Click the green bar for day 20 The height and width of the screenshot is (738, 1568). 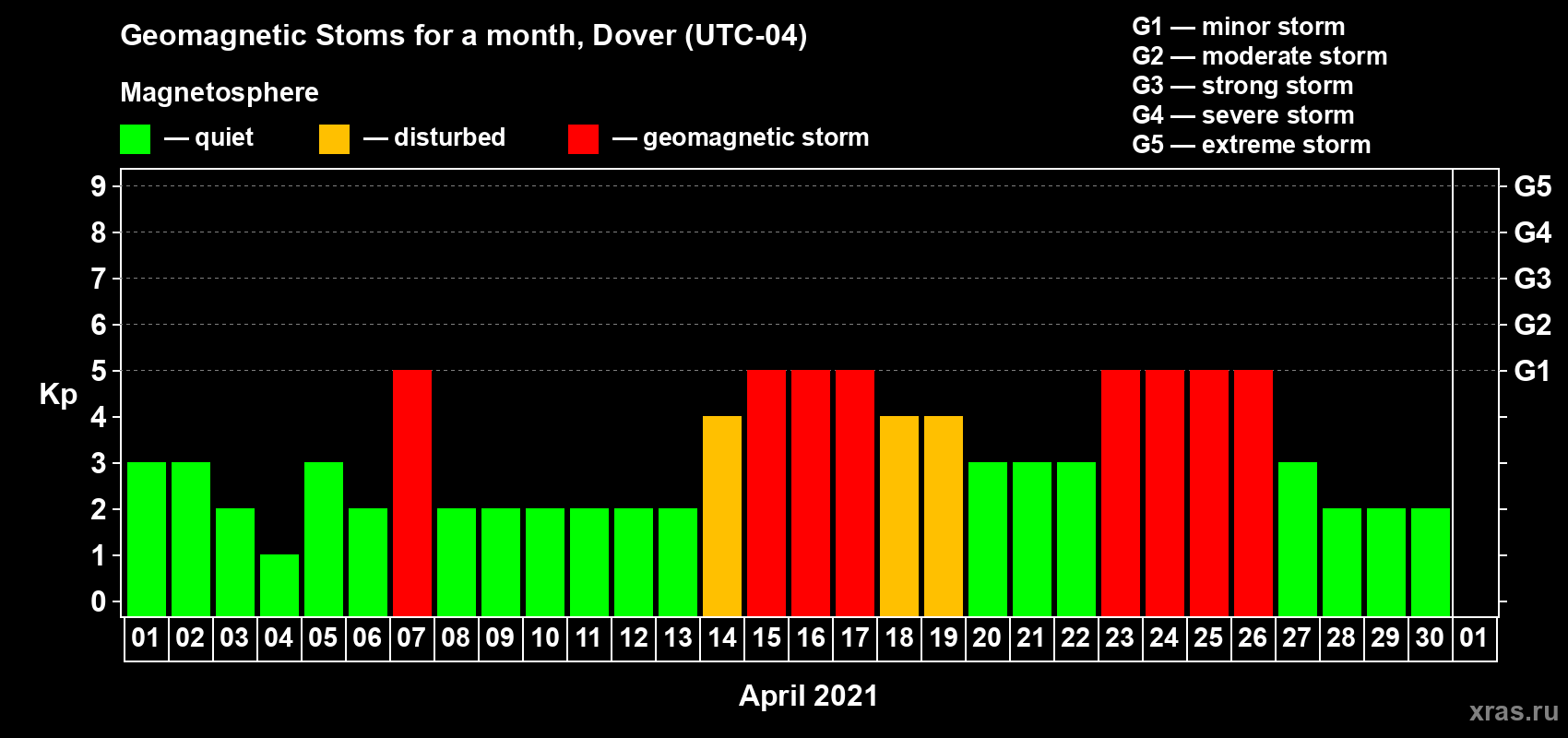tap(988, 540)
